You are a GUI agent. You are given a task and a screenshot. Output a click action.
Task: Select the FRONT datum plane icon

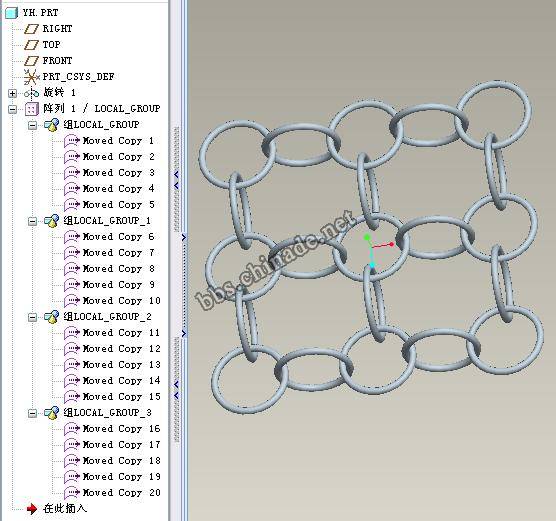point(31,61)
